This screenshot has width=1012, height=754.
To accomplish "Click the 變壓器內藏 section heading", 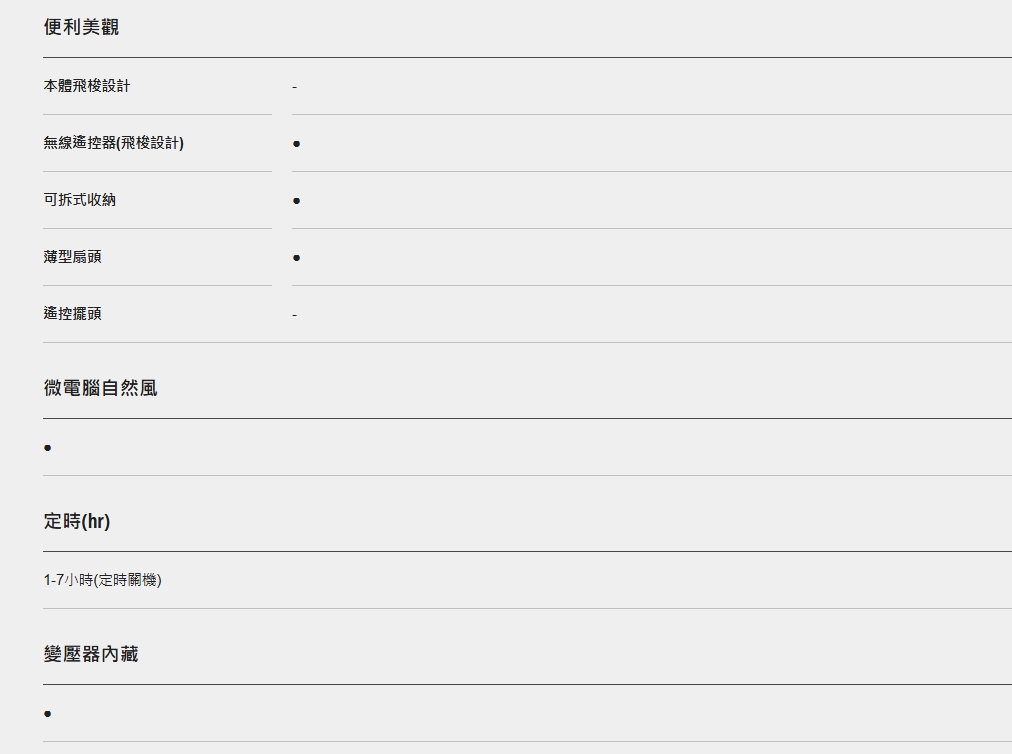I will click(91, 654).
